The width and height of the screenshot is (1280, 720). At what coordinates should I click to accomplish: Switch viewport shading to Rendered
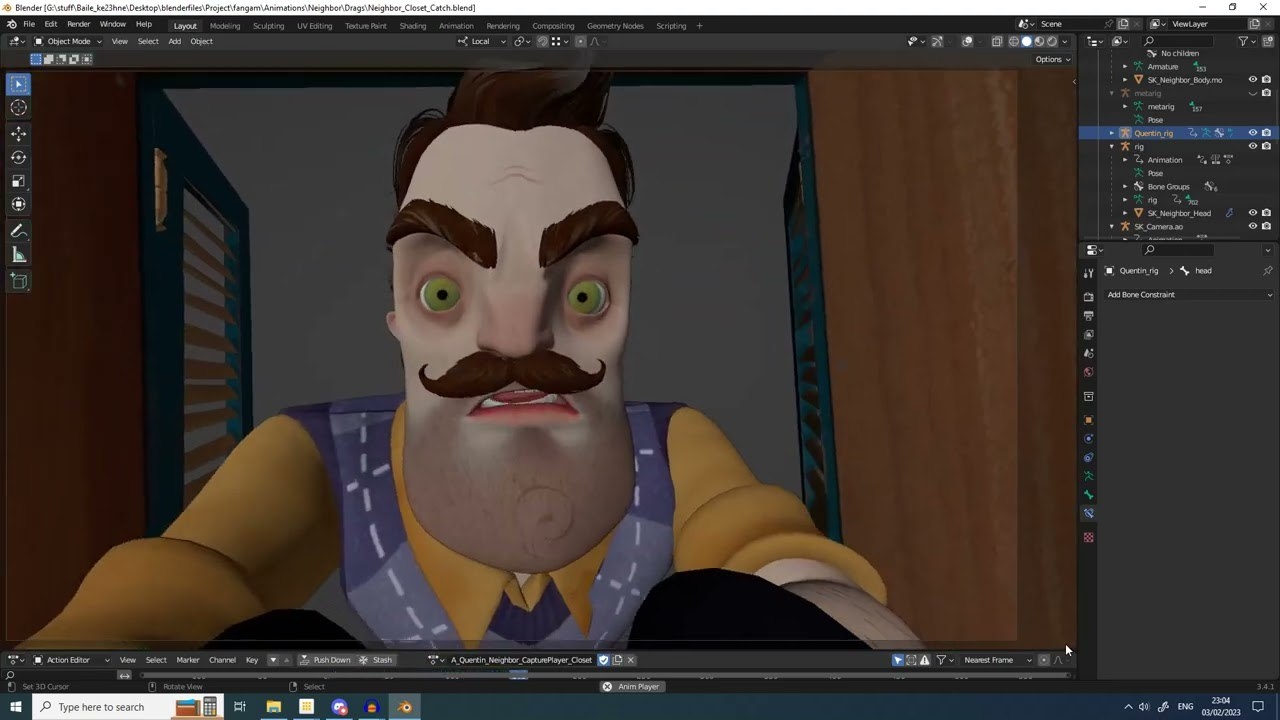click(1052, 41)
